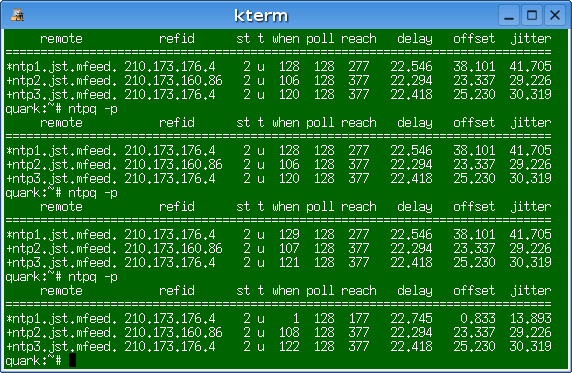This screenshot has height=373, width=572.
Task: Click the terminal cursor block after the last prompt
Action: pos(73,360)
